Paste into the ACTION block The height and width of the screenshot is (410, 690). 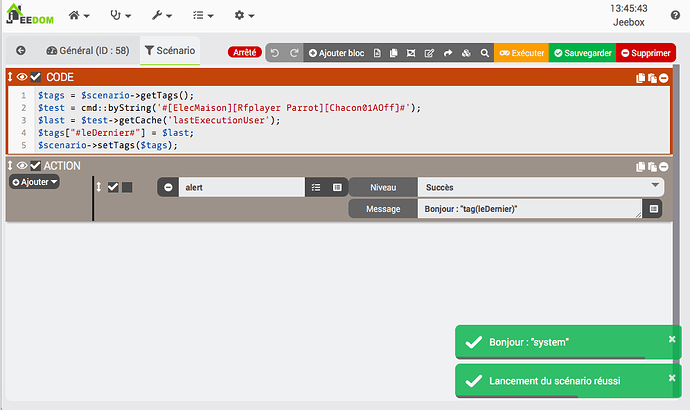[x=652, y=167]
